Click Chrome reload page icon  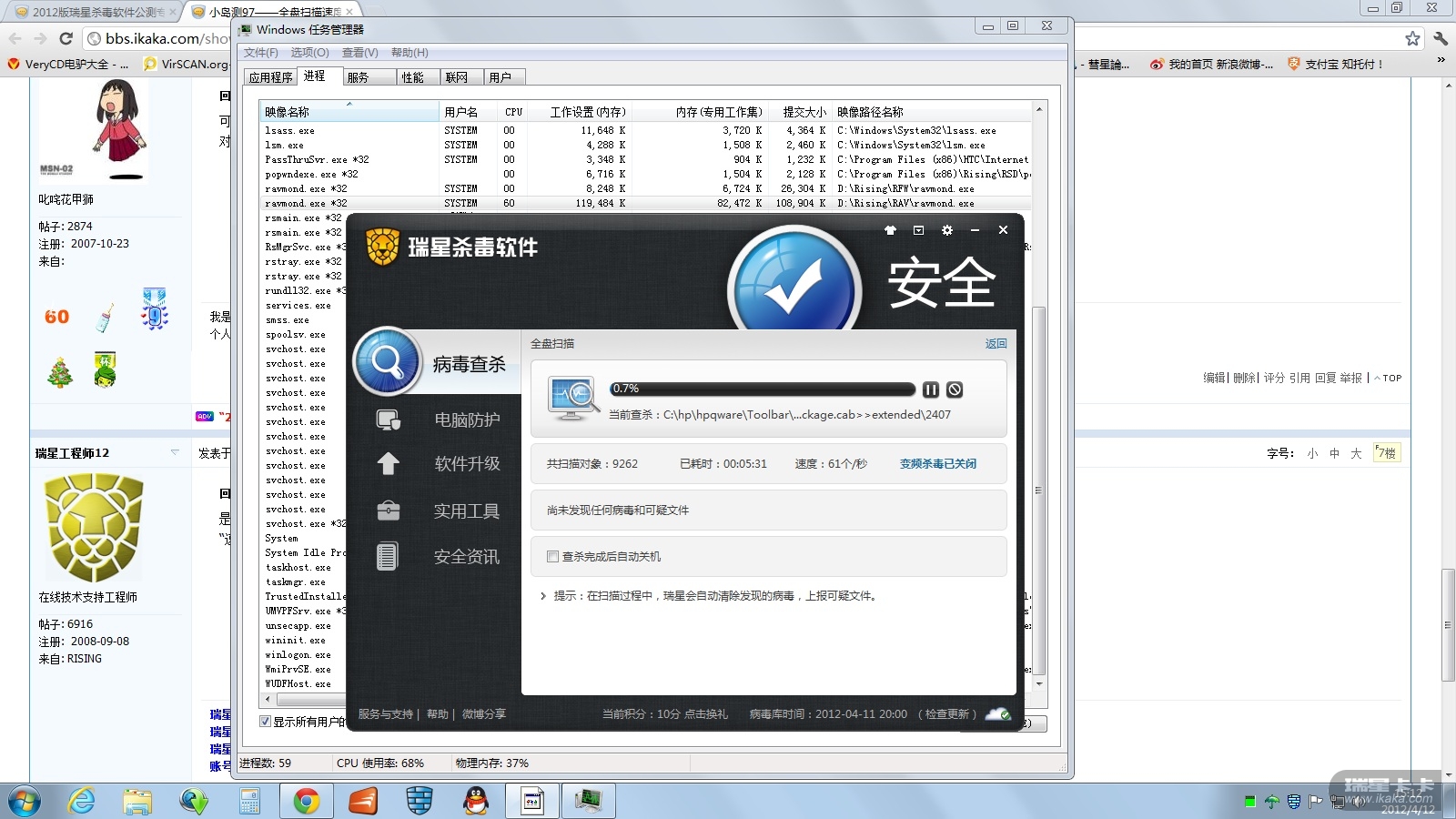click(66, 38)
